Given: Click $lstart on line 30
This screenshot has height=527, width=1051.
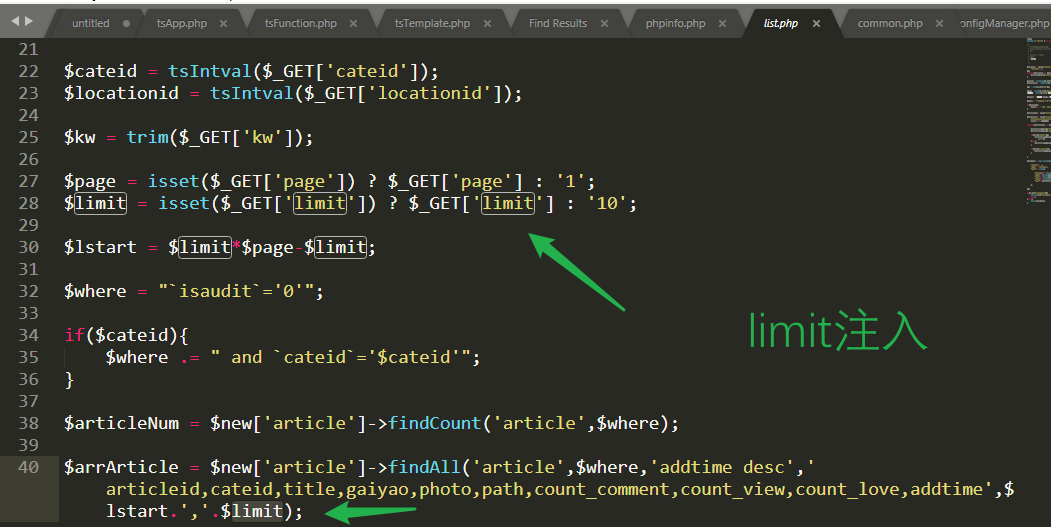Looking at the screenshot, I should point(100,247).
